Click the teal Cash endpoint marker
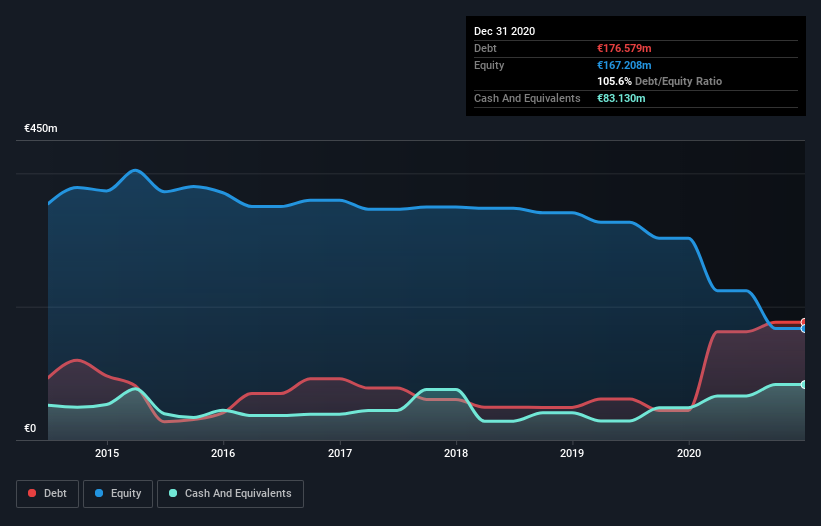 coord(804,385)
